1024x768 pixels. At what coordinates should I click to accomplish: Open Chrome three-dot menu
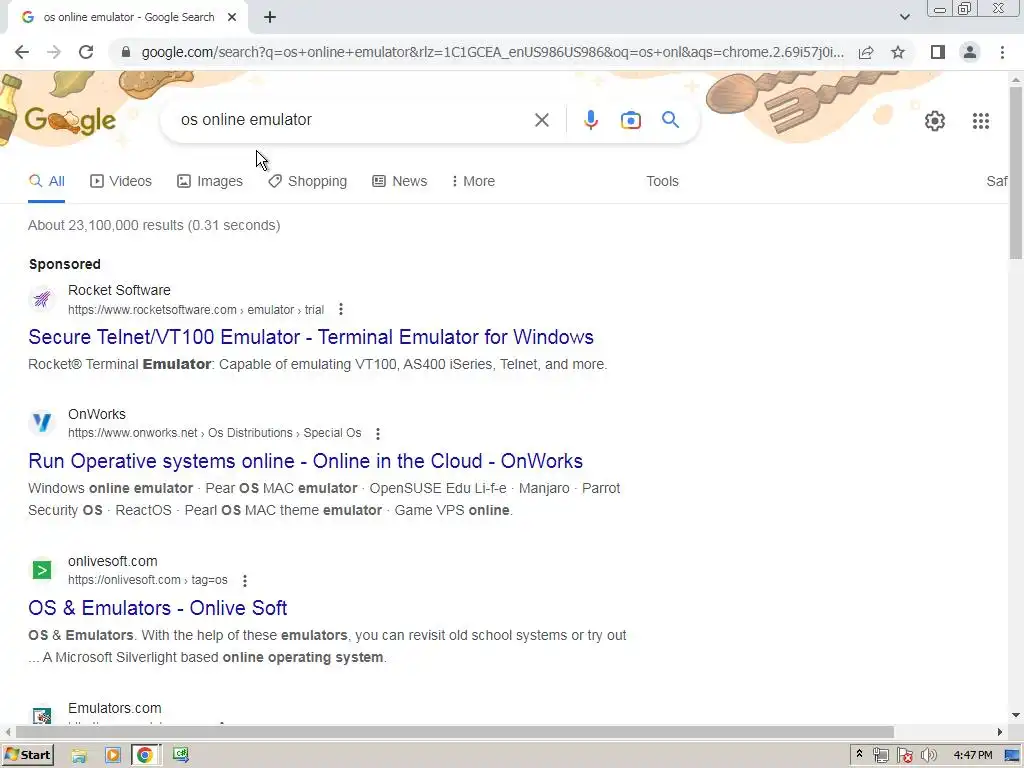tap(1002, 52)
